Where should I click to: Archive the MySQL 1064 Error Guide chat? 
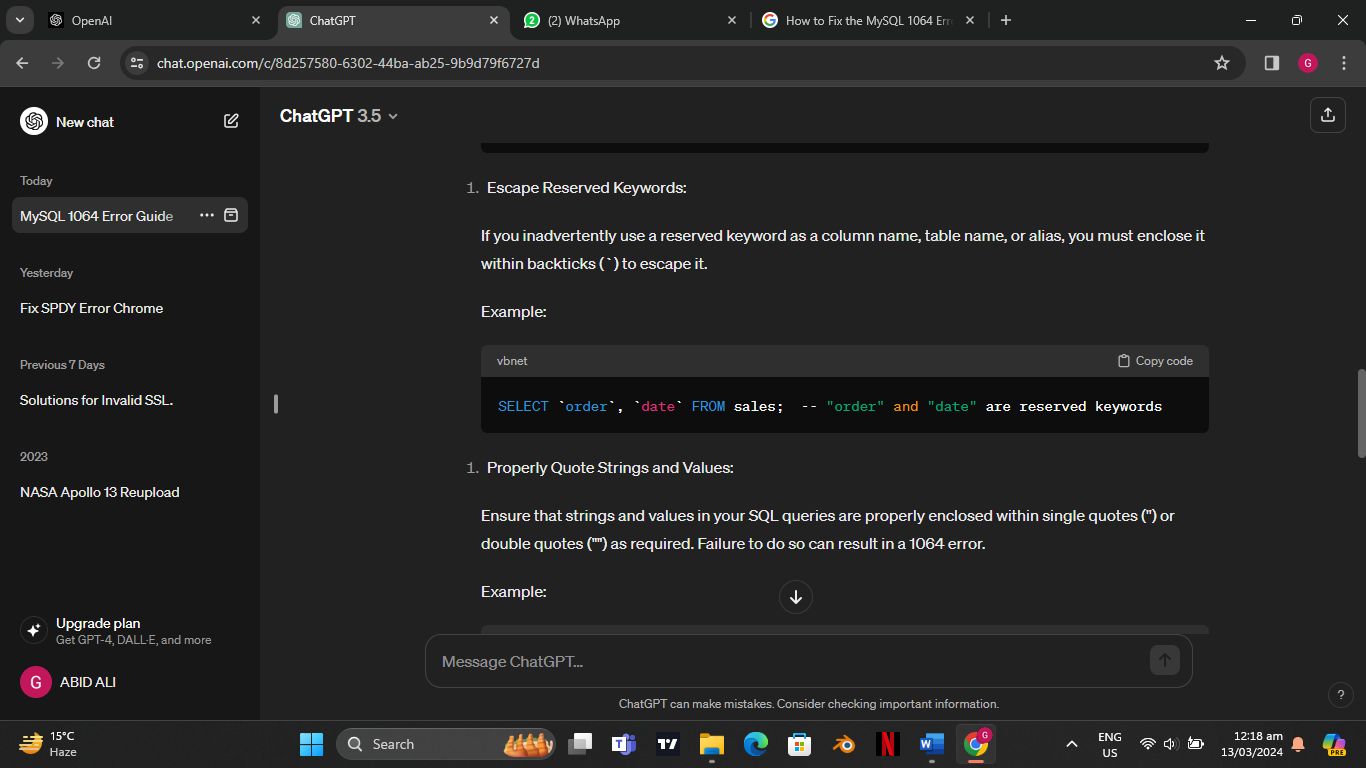pos(231,215)
